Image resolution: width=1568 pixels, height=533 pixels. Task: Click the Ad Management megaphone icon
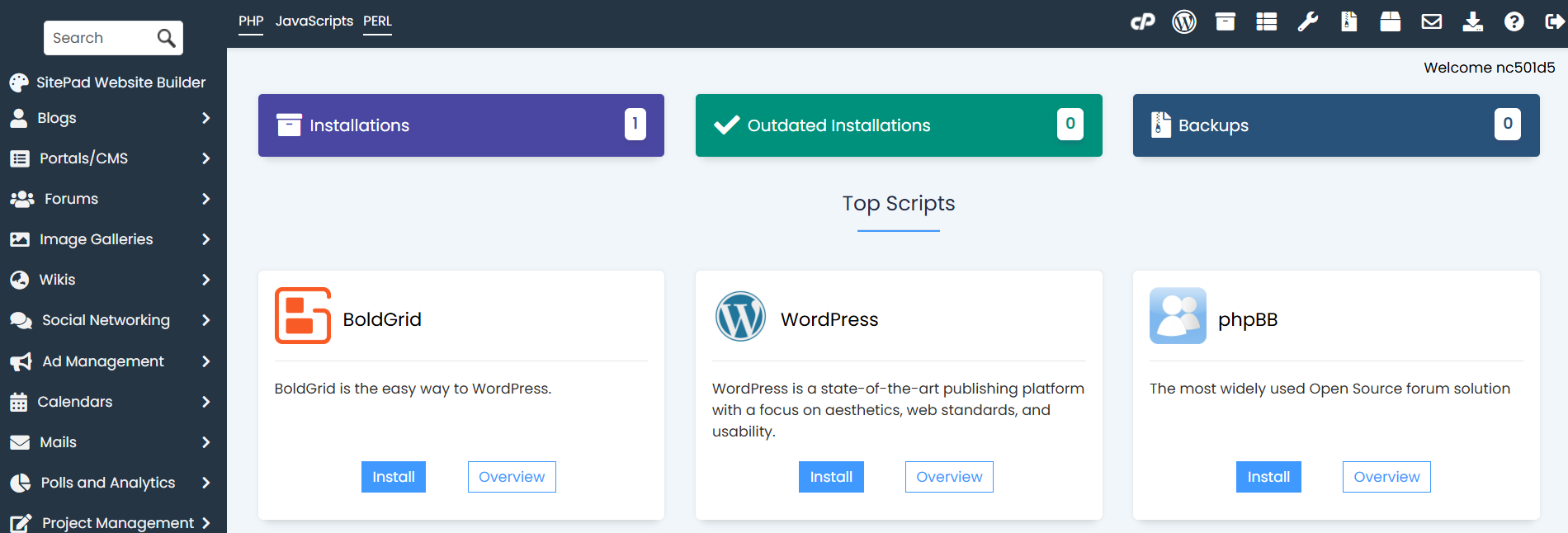click(x=21, y=361)
